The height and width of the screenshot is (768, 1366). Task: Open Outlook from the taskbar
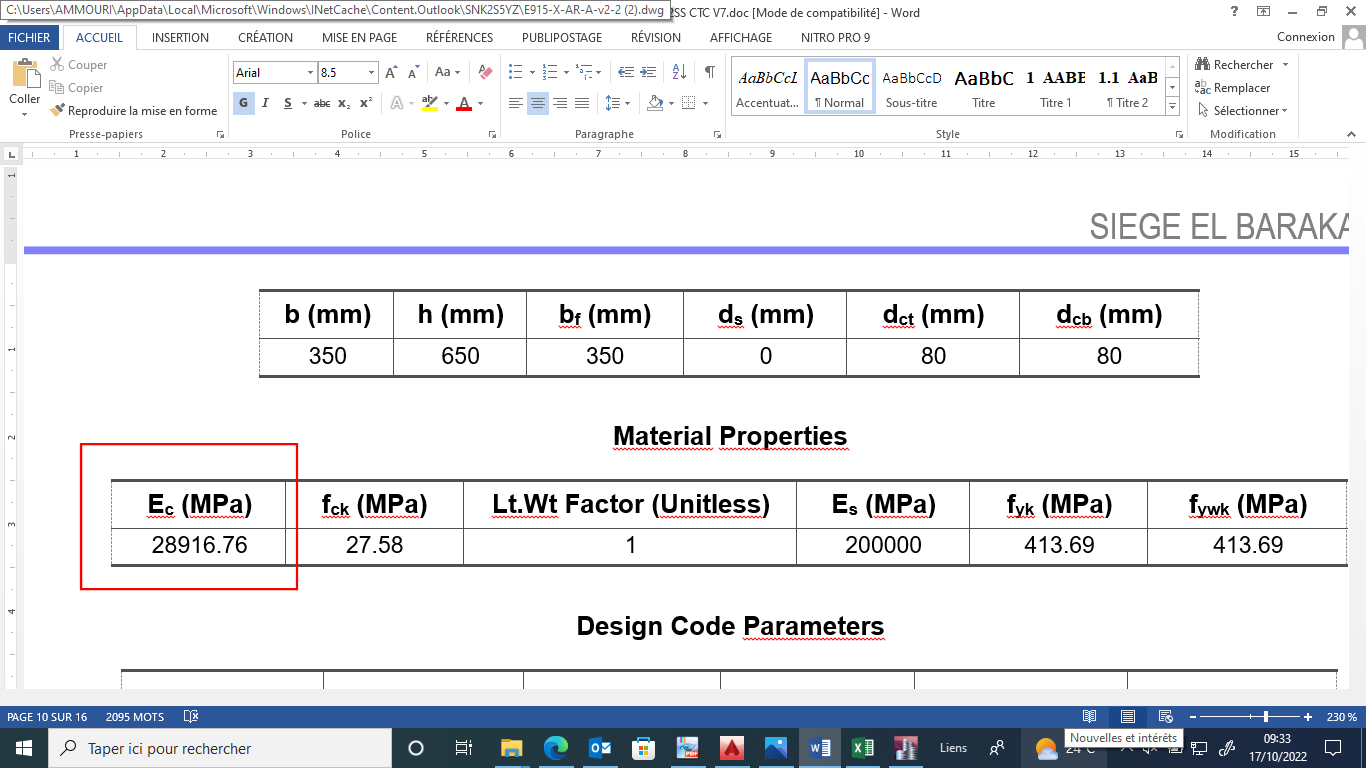click(600, 748)
